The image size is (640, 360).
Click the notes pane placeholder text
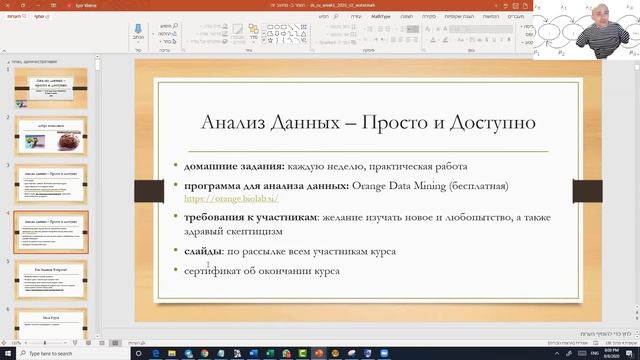[606, 334]
